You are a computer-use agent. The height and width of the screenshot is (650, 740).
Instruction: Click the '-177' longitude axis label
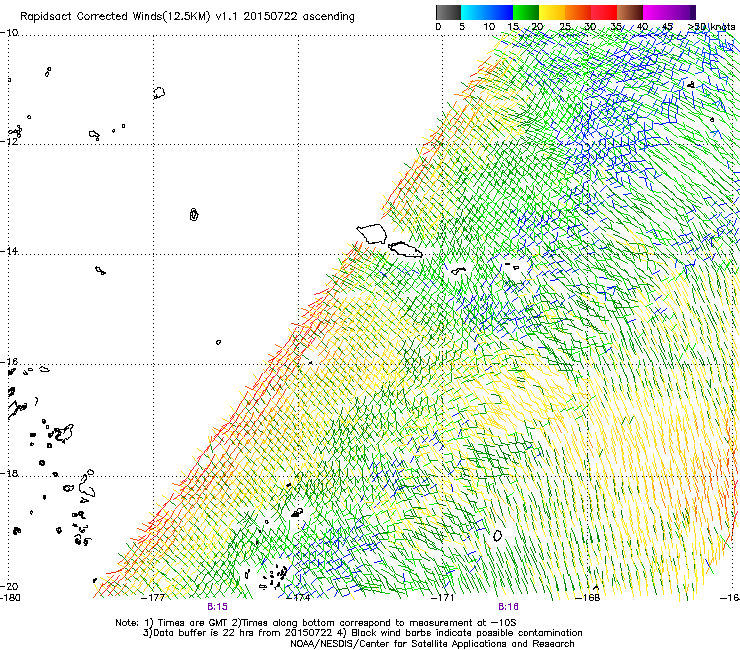coord(153,598)
